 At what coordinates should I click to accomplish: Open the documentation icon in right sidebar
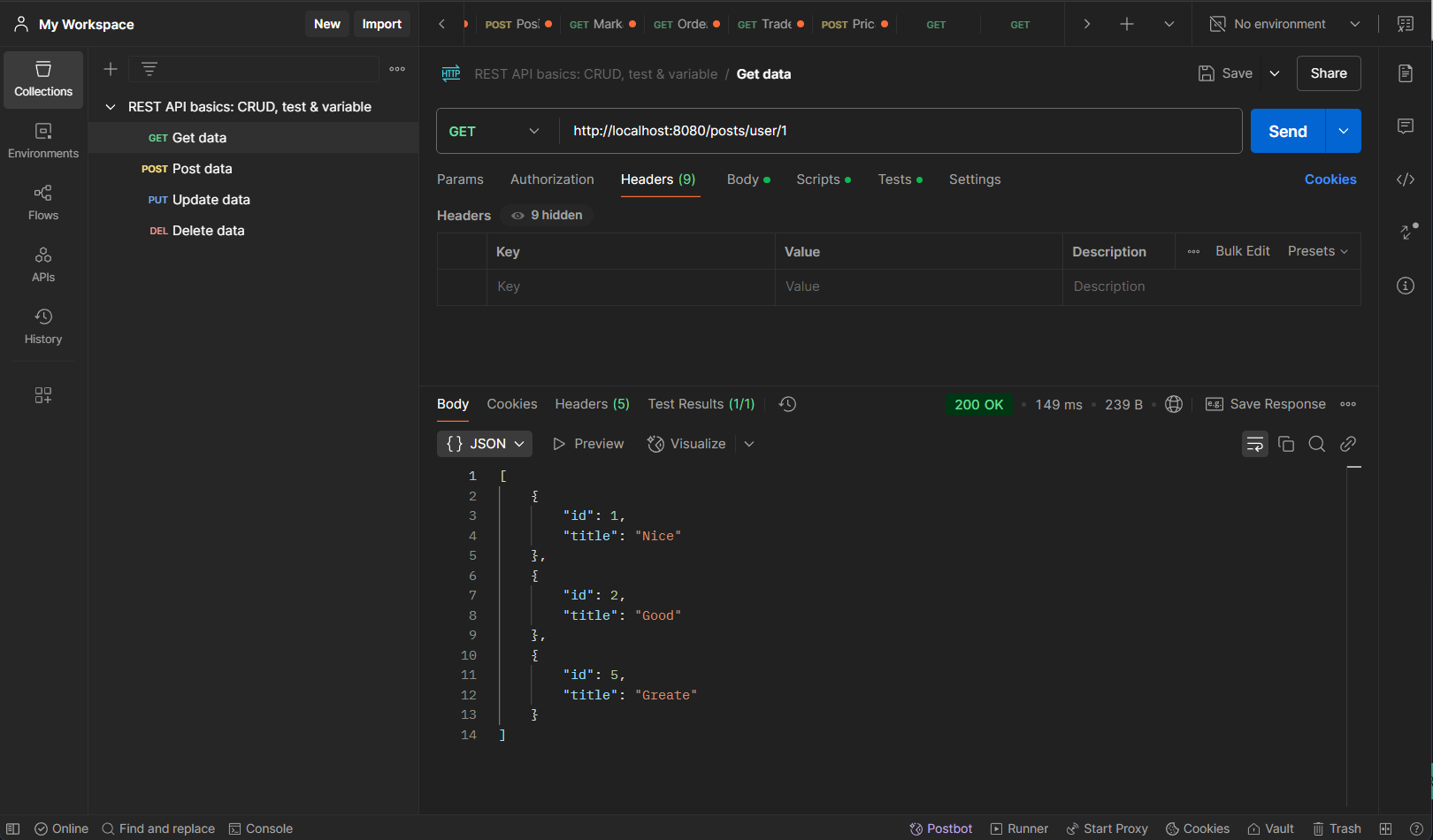[x=1406, y=73]
